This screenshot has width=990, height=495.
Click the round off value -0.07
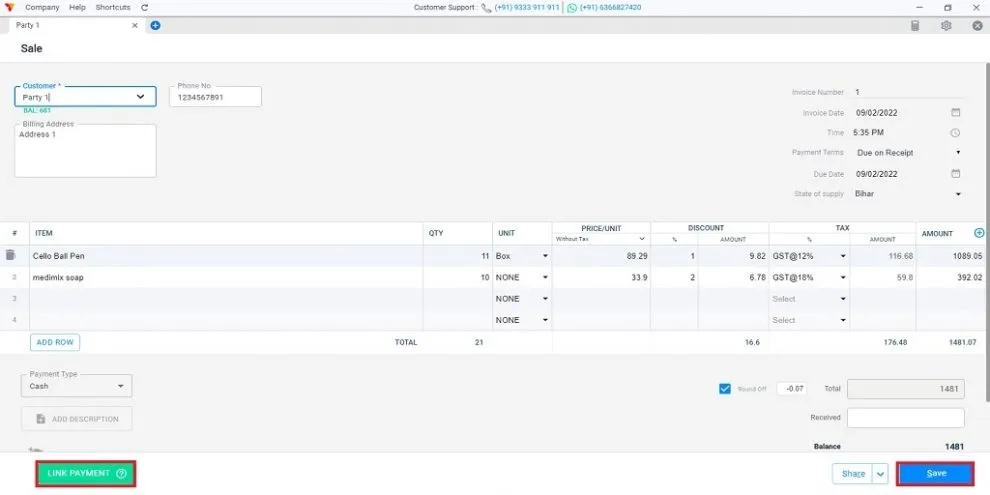(x=792, y=389)
